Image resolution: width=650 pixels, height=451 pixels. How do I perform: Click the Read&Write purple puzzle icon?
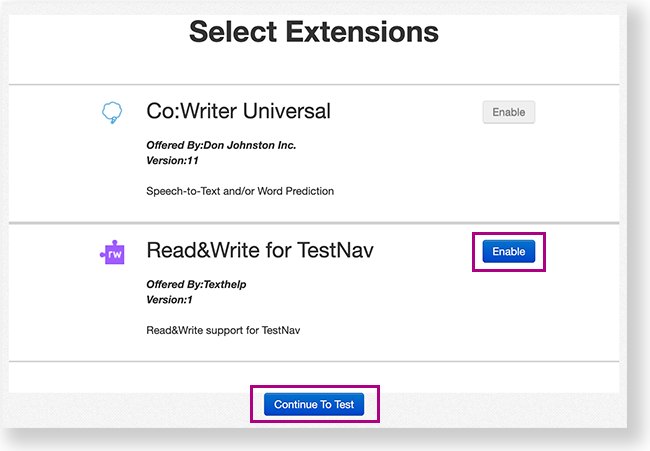tap(112, 253)
